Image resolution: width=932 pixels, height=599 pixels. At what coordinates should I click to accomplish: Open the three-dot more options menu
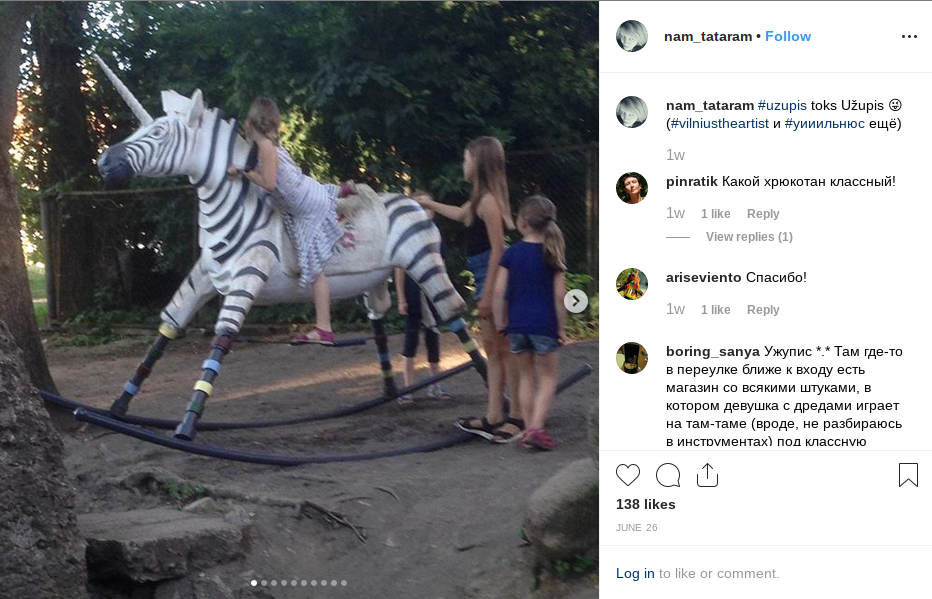pos(908,36)
